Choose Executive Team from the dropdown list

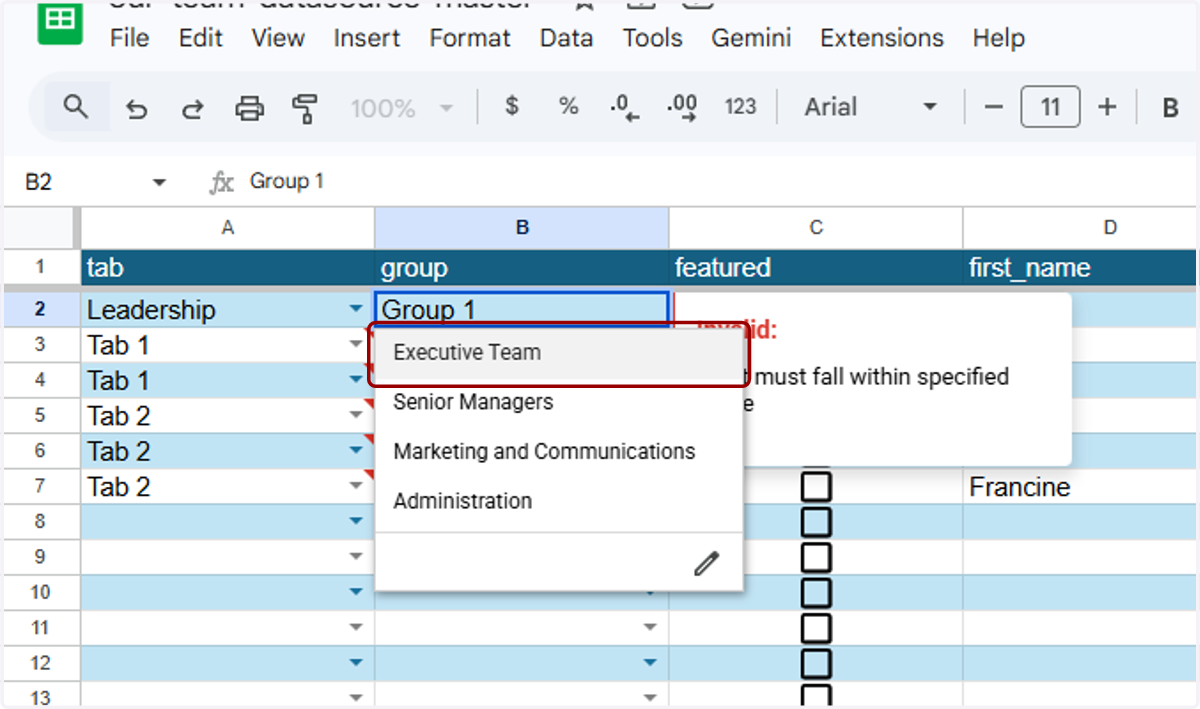coord(559,353)
